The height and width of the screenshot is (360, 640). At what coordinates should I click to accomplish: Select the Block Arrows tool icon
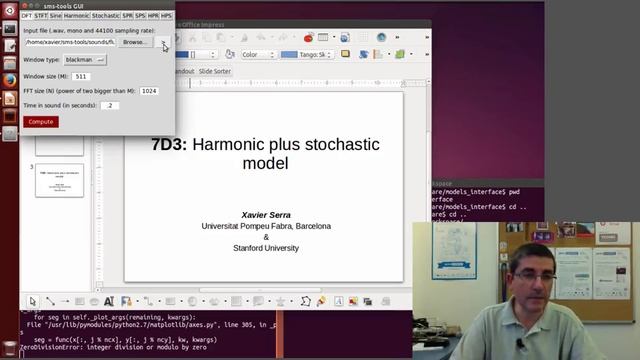(214, 302)
